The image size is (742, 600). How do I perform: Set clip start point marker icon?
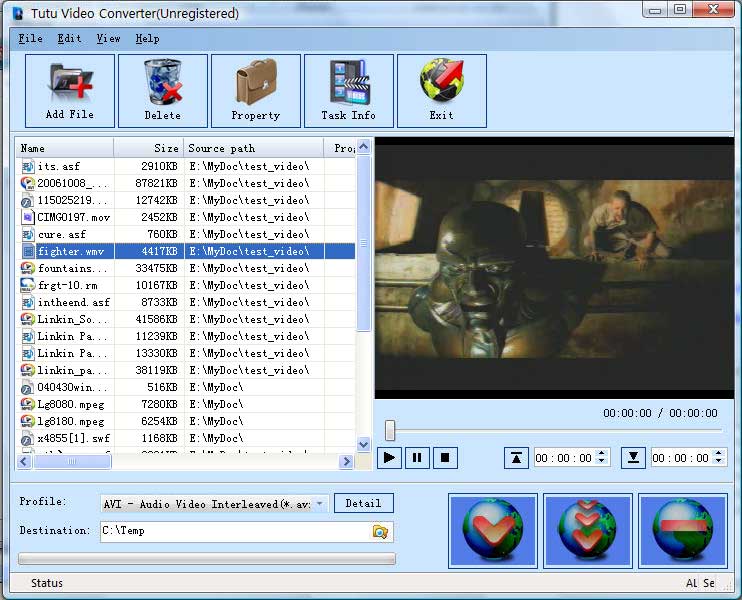click(516, 458)
